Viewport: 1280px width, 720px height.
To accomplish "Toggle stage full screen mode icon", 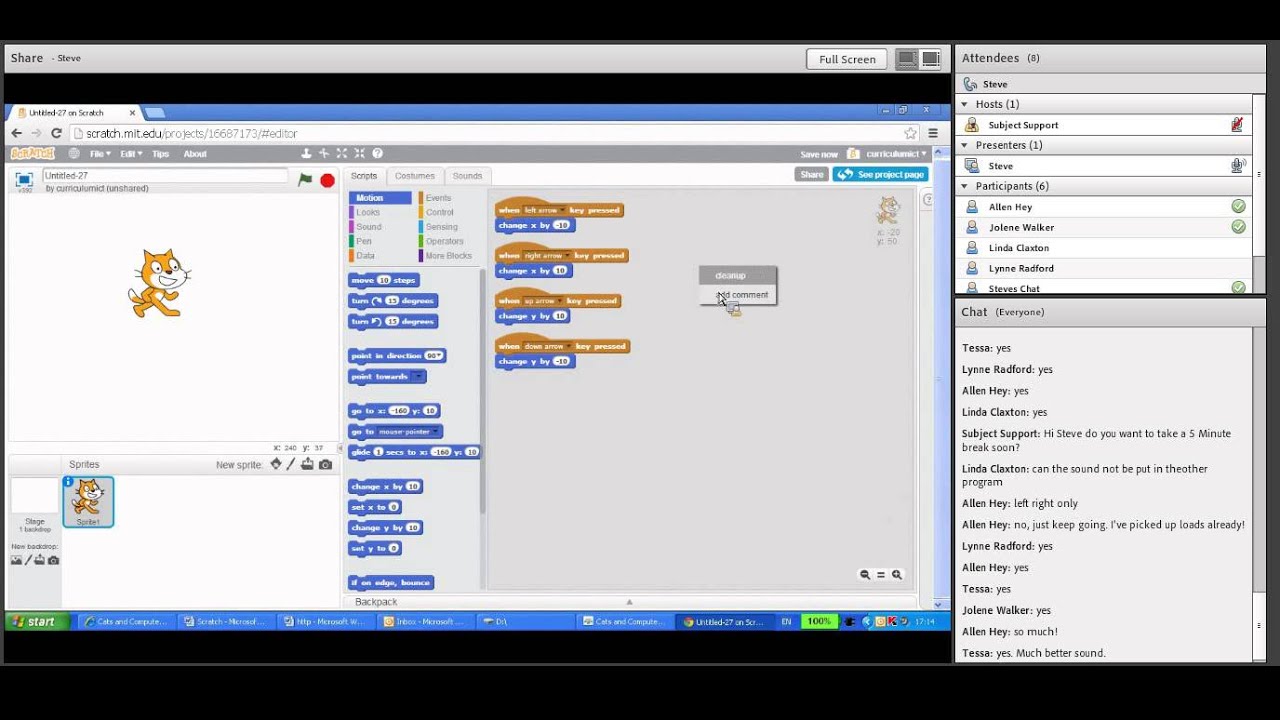I will click(x=24, y=180).
